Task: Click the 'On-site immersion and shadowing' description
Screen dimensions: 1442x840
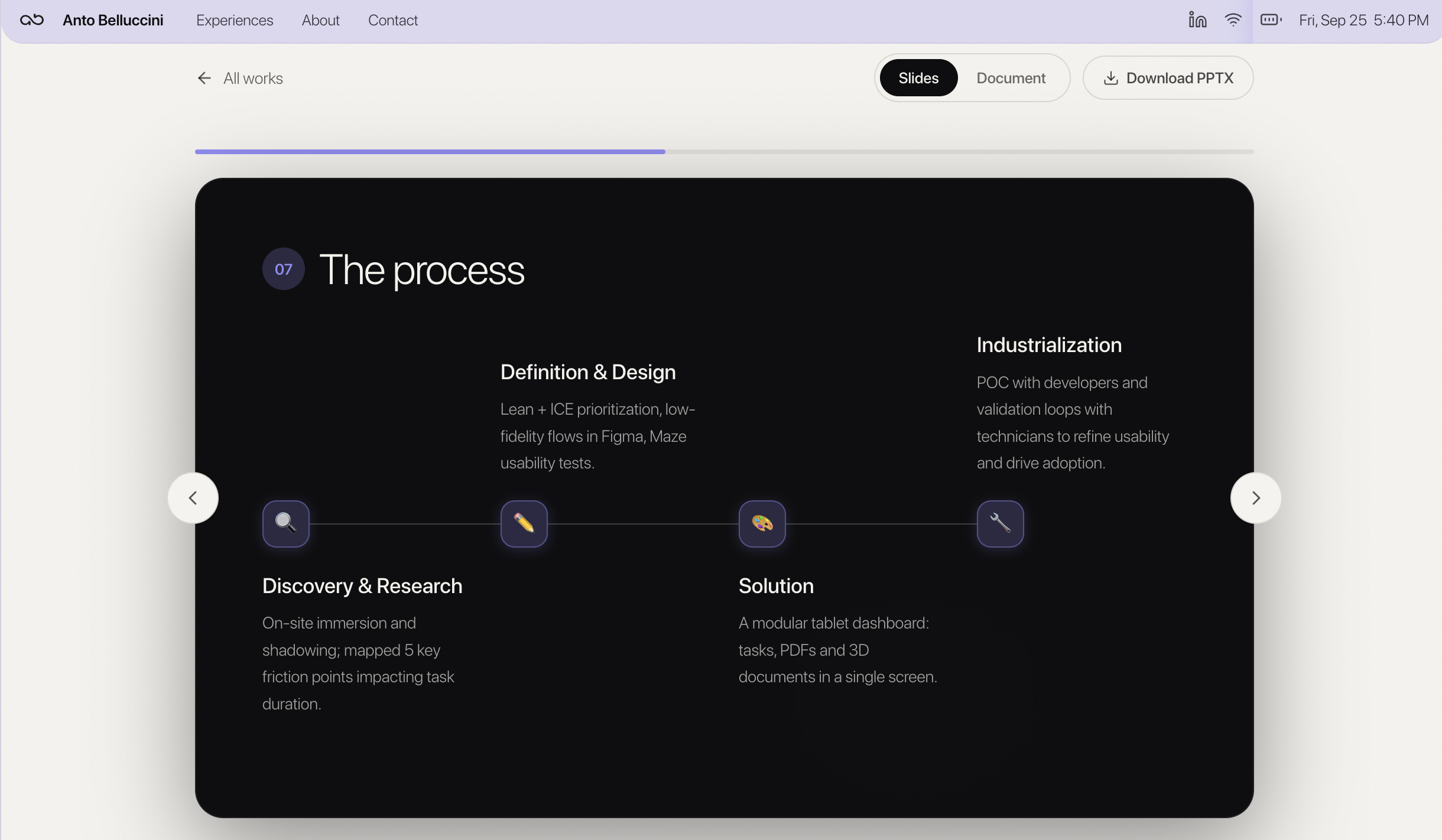Action: [358, 663]
